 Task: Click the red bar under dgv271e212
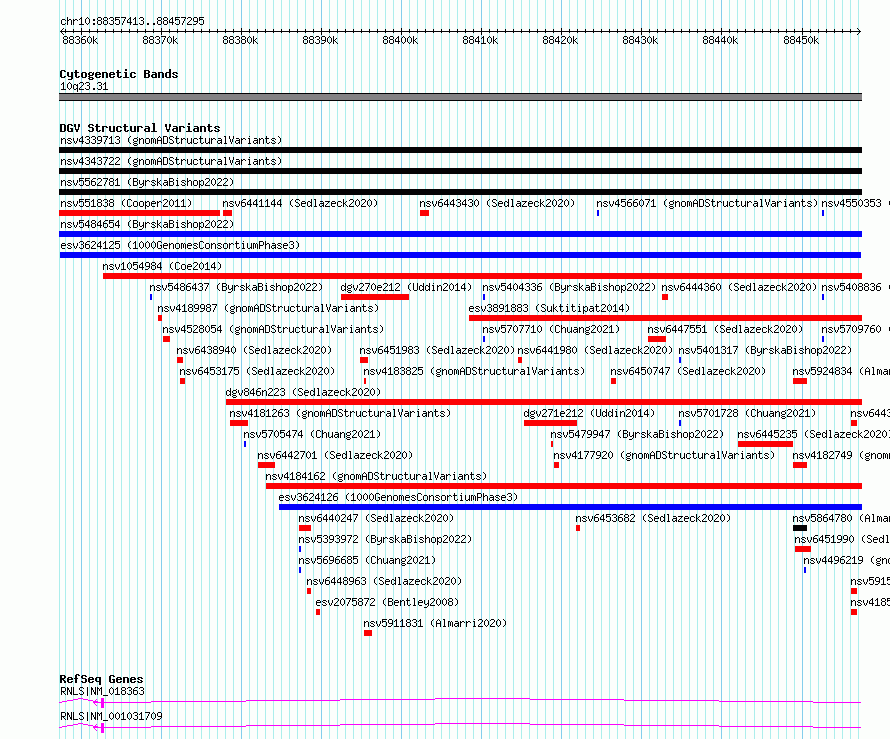point(550,423)
